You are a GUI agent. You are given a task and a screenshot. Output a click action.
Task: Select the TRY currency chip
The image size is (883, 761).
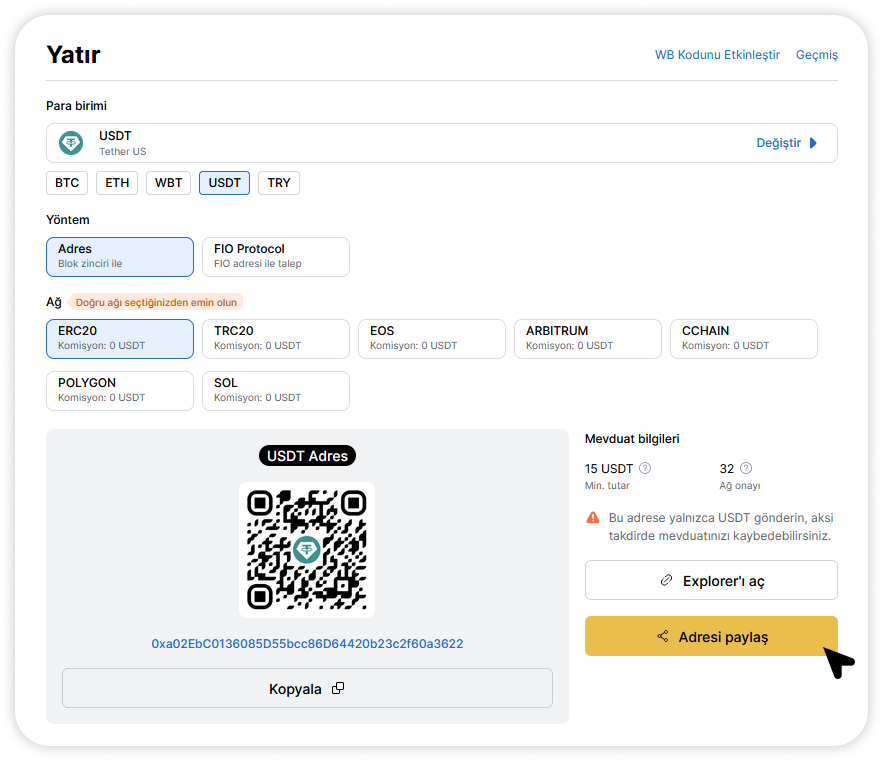[279, 183]
